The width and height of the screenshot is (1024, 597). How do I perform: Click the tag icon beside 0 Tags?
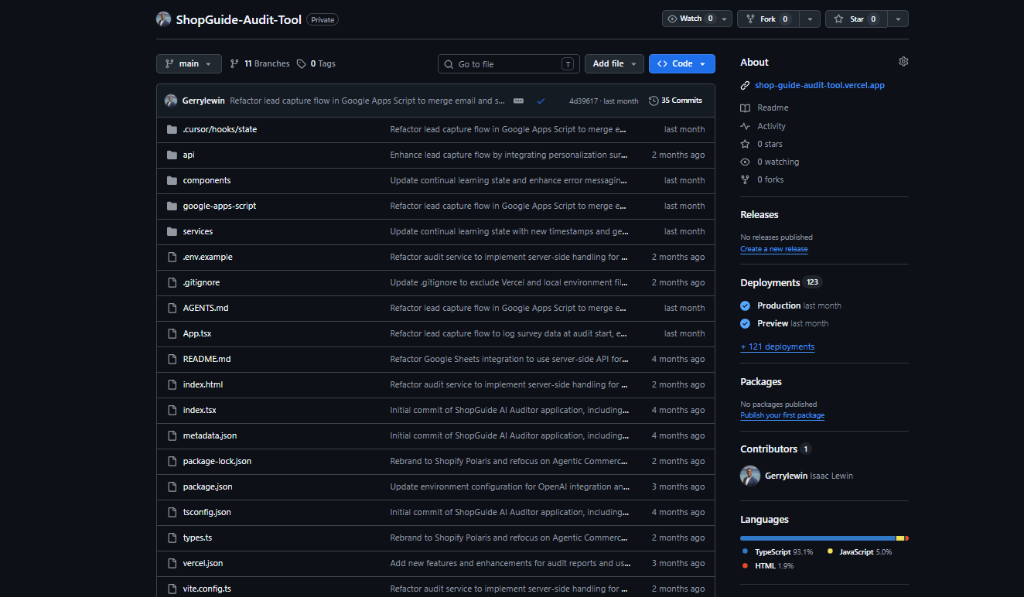[301, 63]
